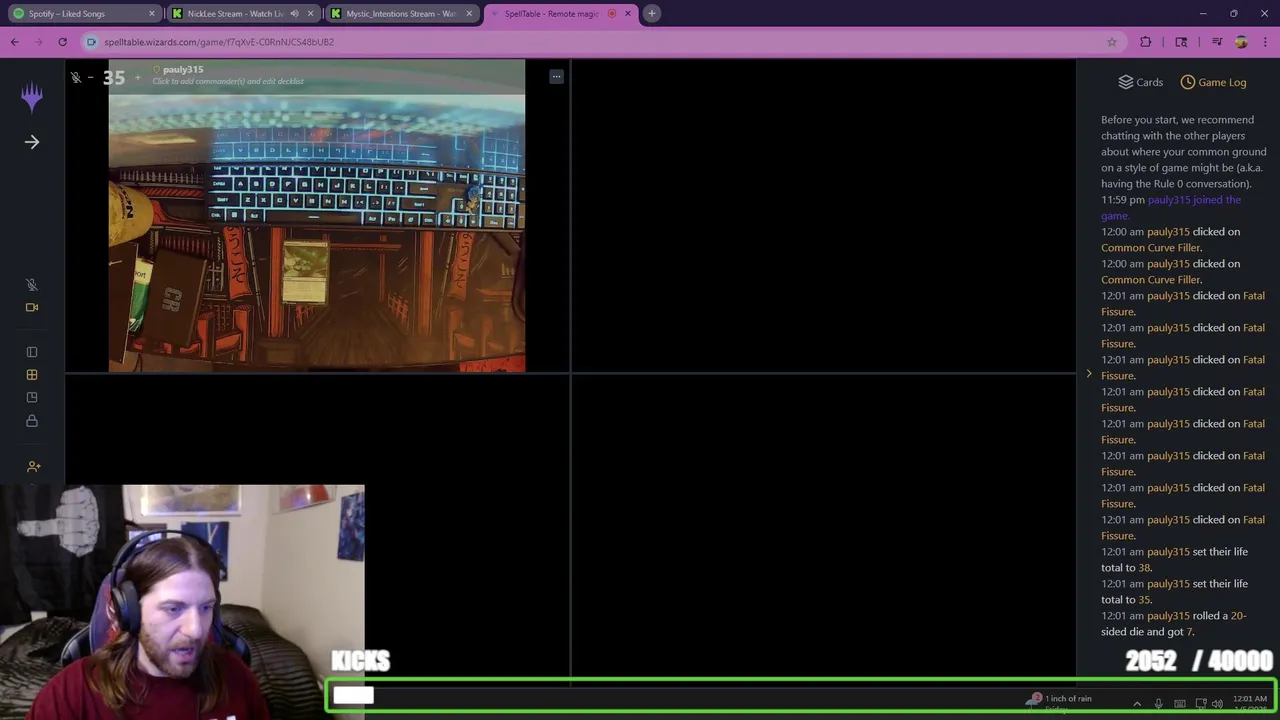Click life total value 38 in log
The width and height of the screenshot is (1280, 720).
(x=1145, y=568)
